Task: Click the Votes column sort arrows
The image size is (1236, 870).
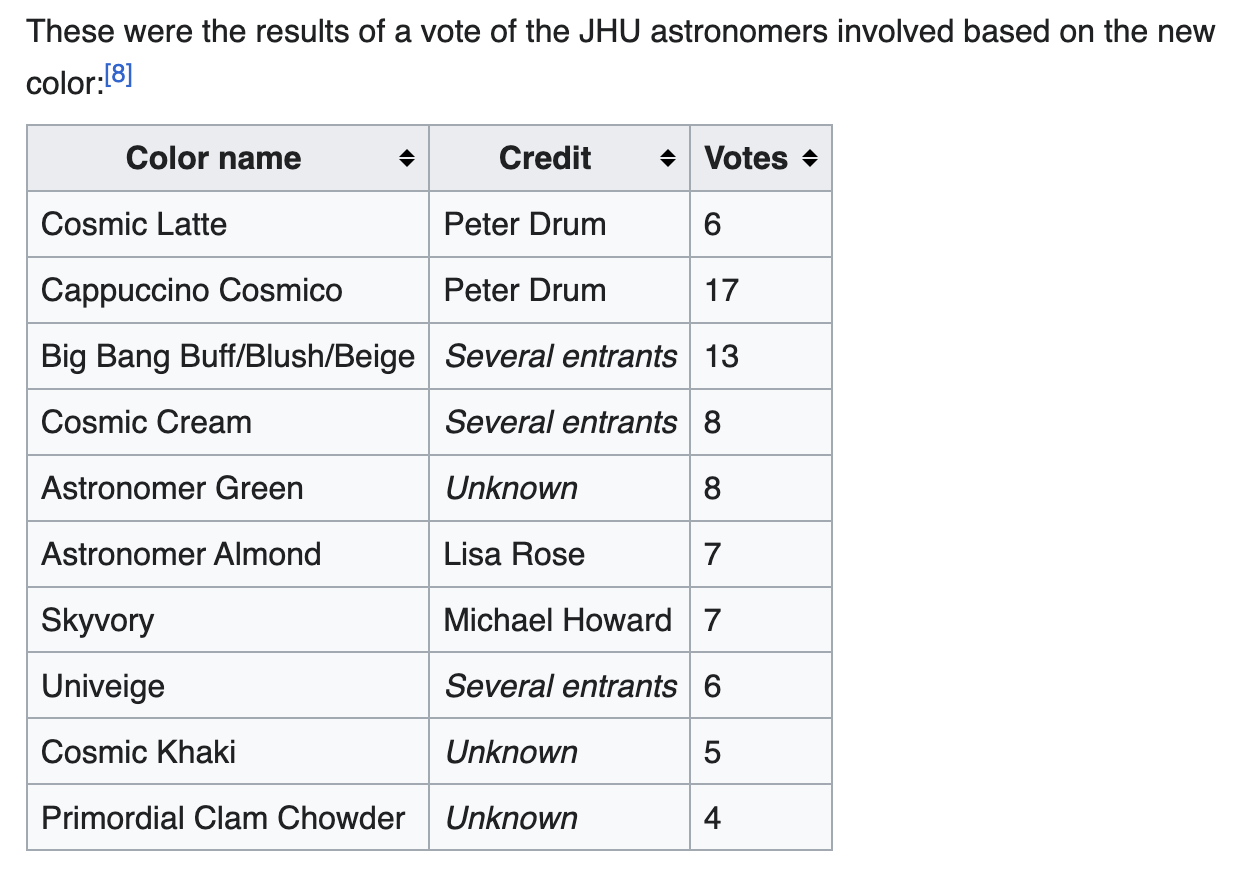Action: point(810,158)
